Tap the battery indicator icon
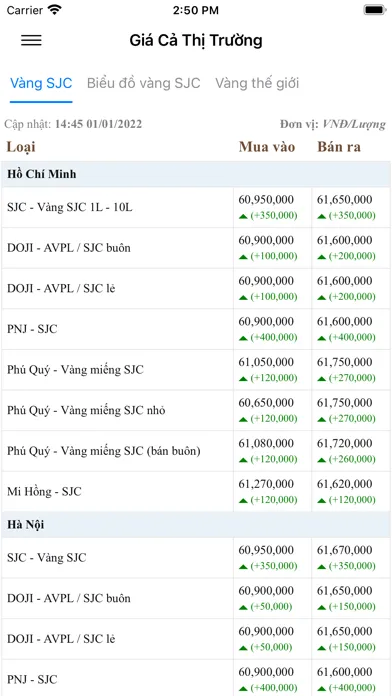 (x=374, y=10)
